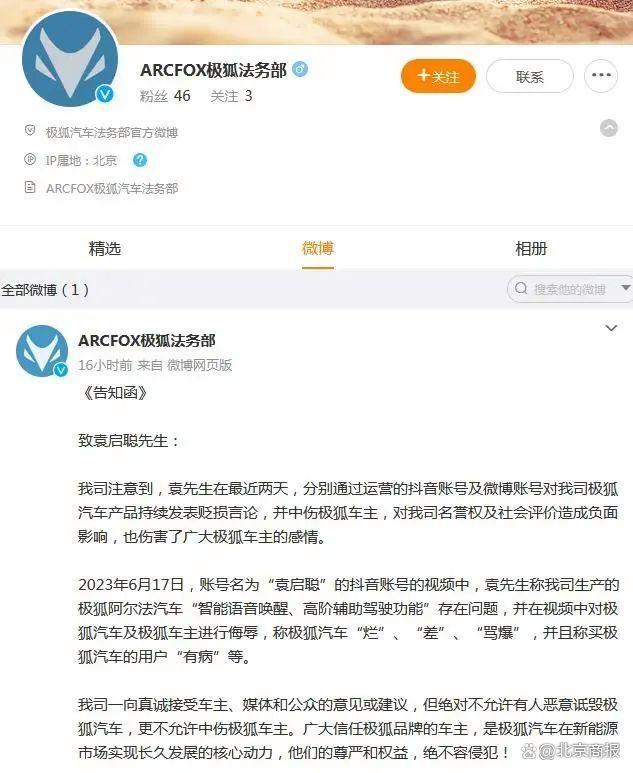Click the IP属地 location icon
The height and width of the screenshot is (773, 633).
coord(30,159)
